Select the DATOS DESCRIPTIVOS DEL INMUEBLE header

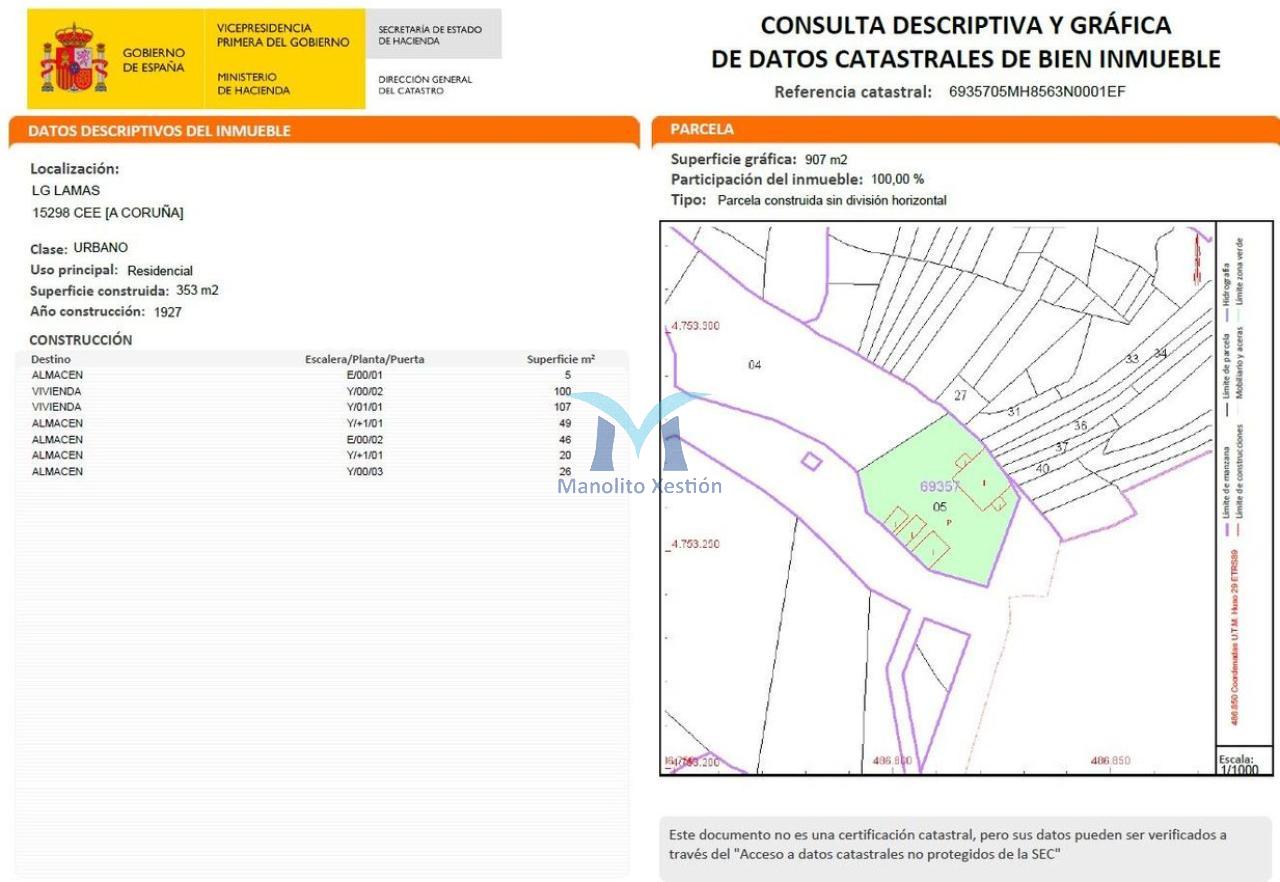click(x=160, y=131)
